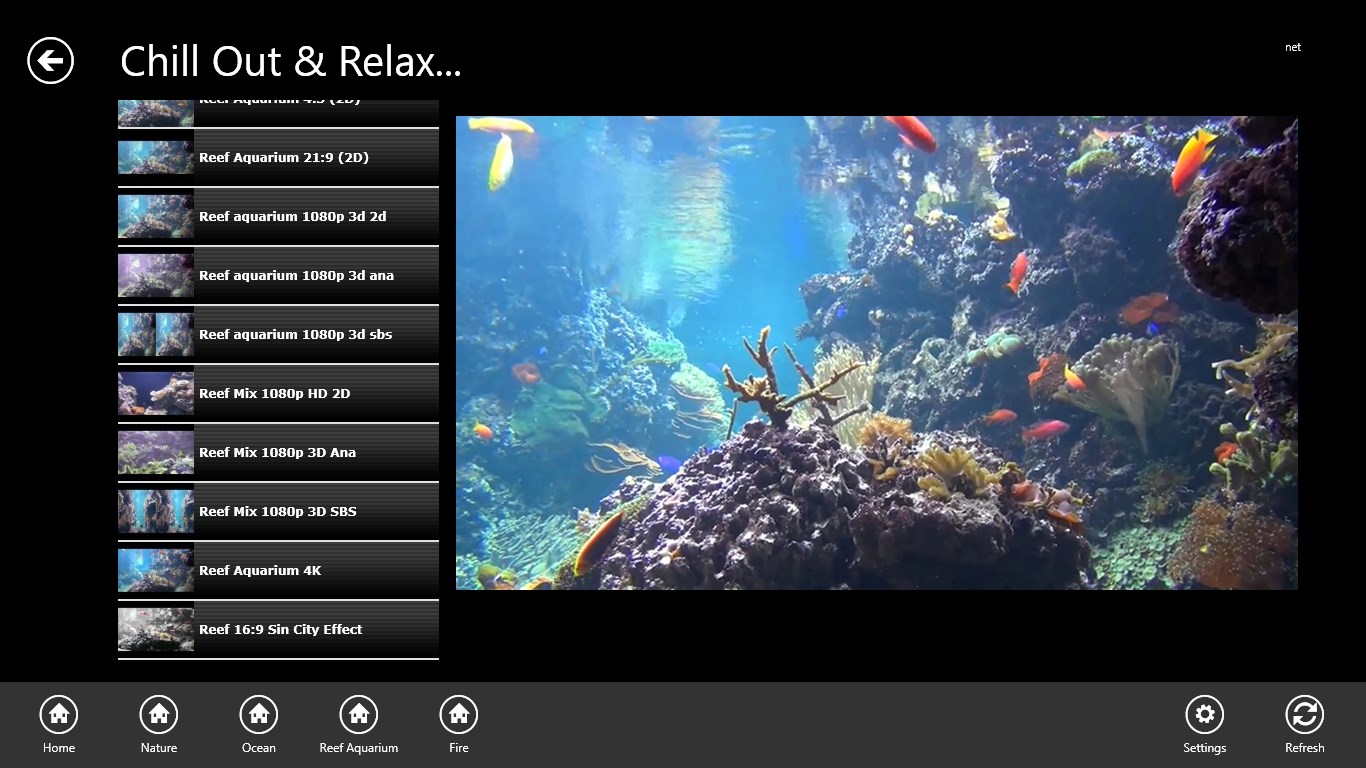The width and height of the screenshot is (1366, 768).
Task: Play Reef Aquarium 4K video
Action: (x=260, y=571)
